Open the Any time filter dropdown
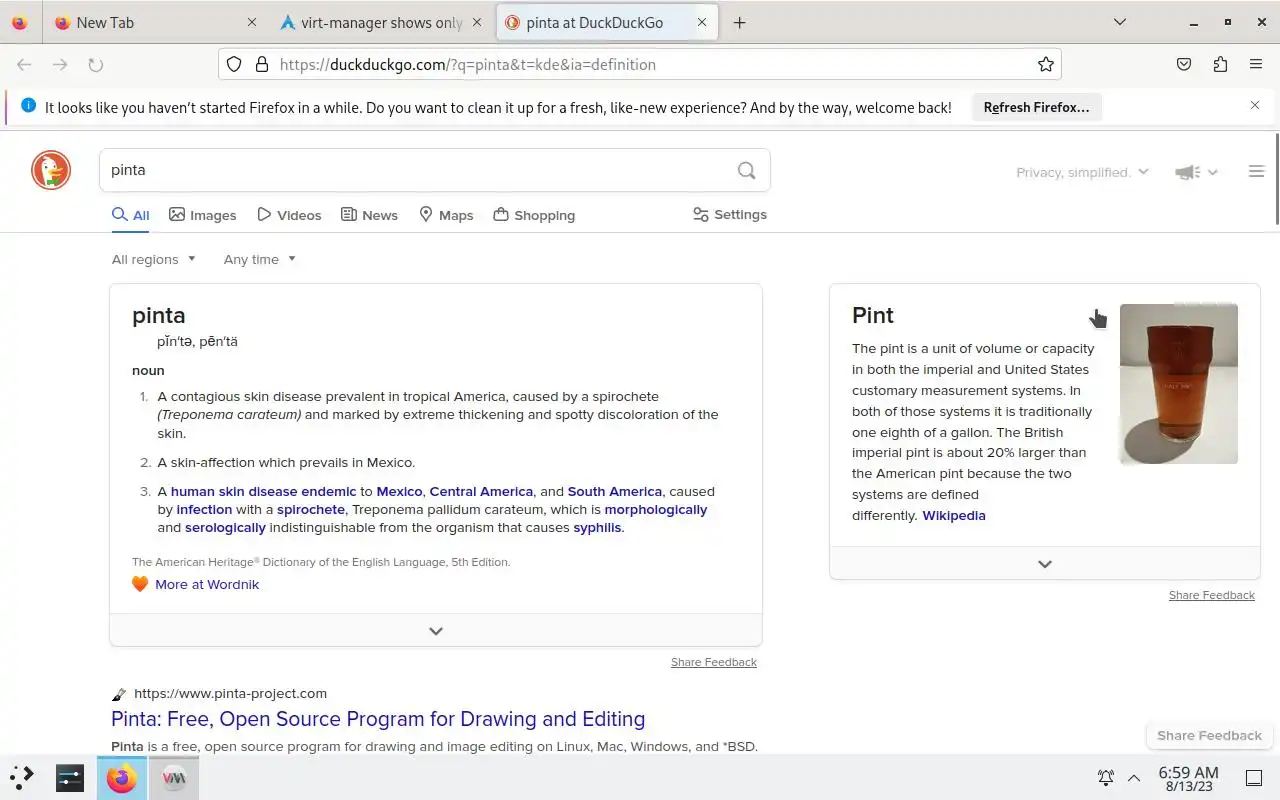 pyautogui.click(x=260, y=259)
